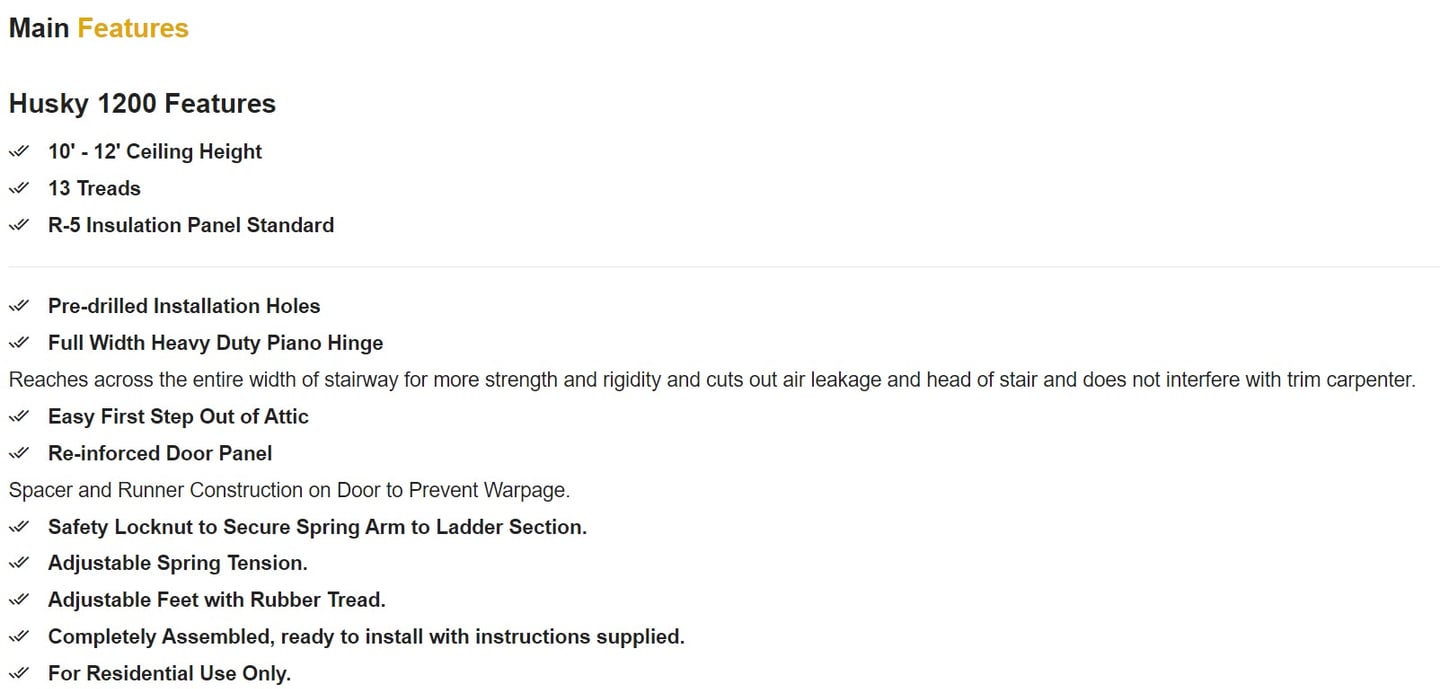
Task: Click the checkmark icon next to "13 Treads"
Action: point(19,189)
